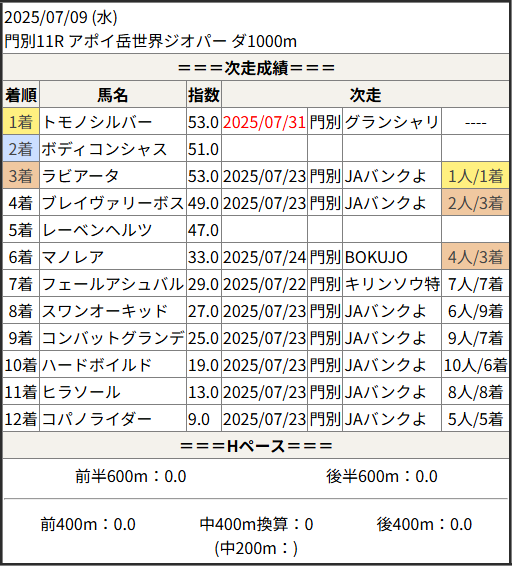Screen dimensions: 512x566
Task: Click horse name ボディコンシャス
Action: 104,149
